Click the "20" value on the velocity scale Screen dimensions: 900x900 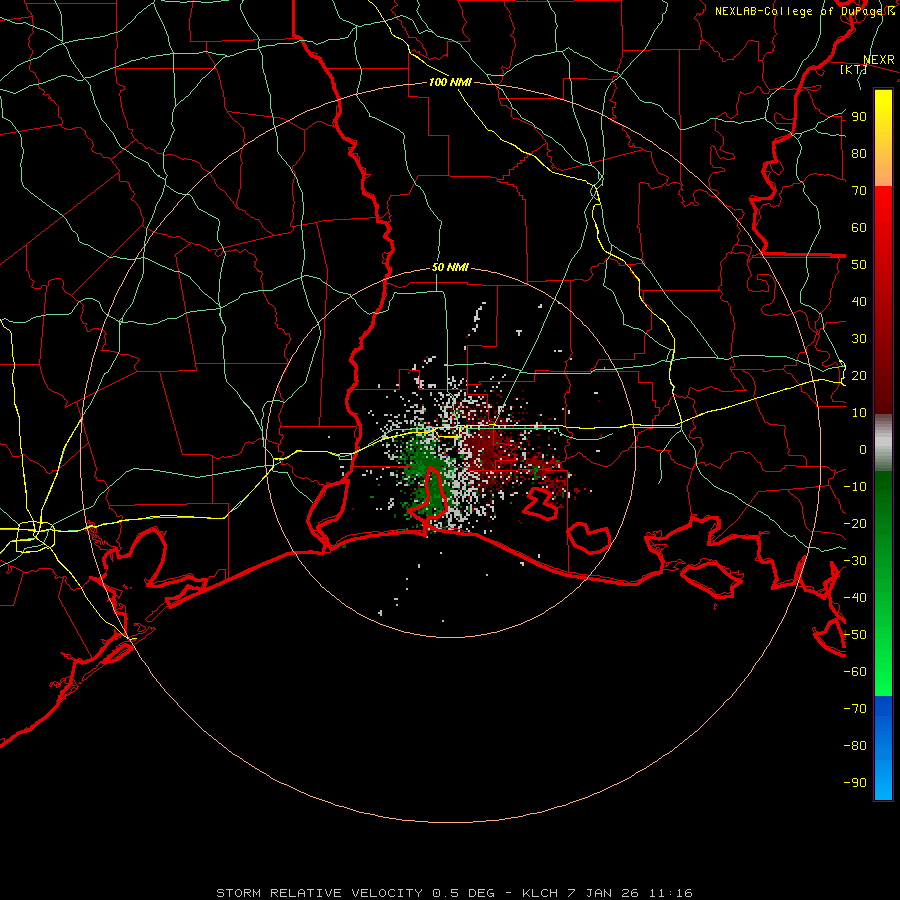[x=859, y=375]
